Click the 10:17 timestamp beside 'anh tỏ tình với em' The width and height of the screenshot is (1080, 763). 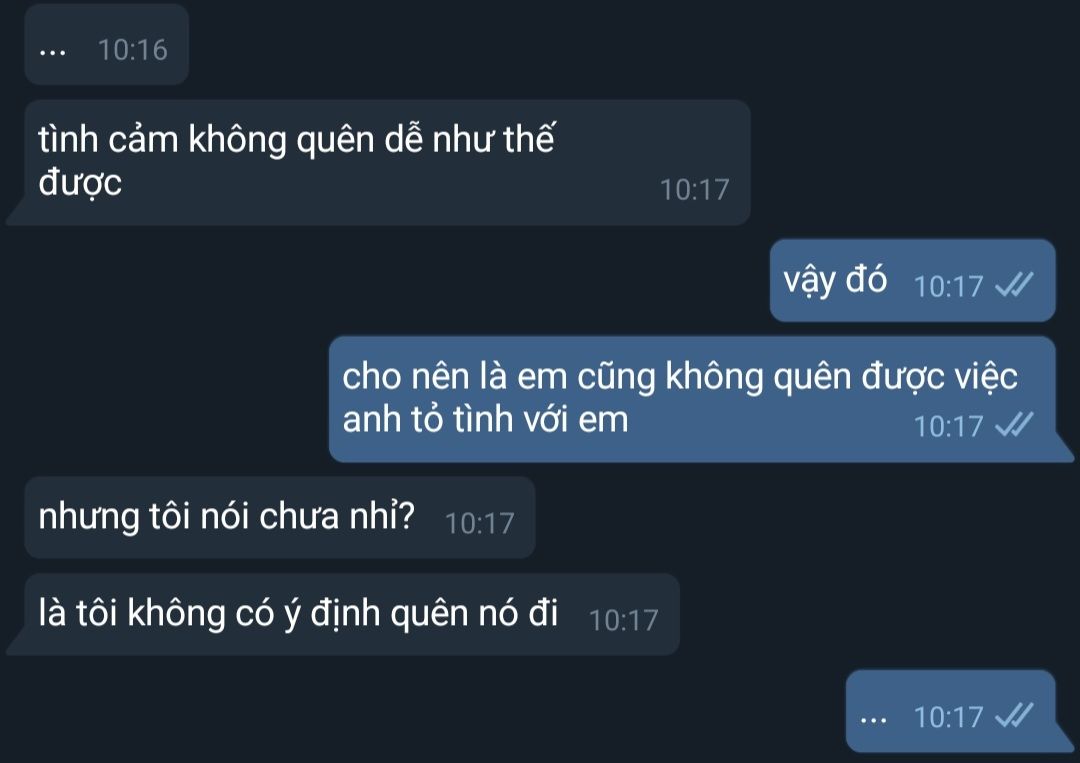pos(948,427)
